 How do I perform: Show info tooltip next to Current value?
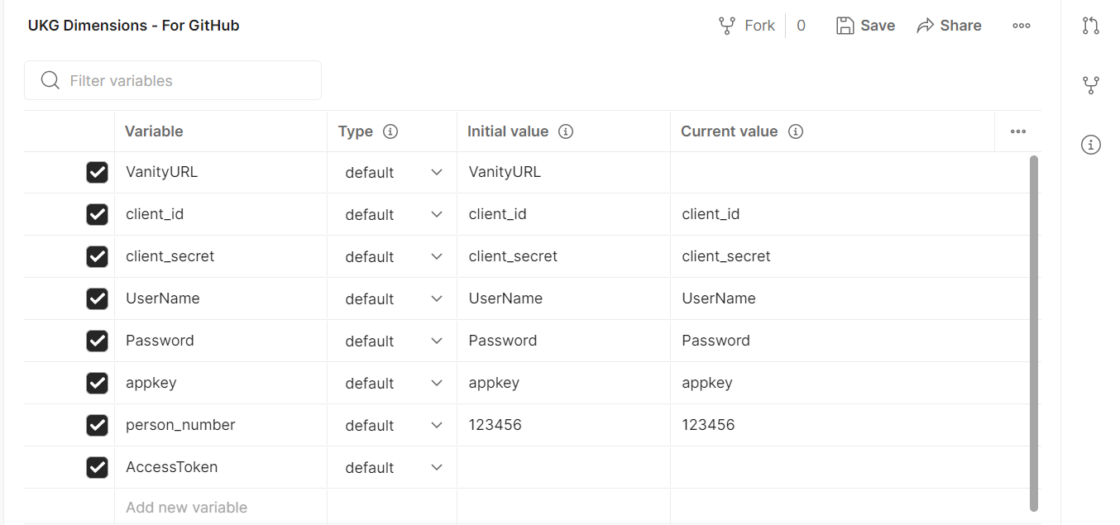[x=796, y=131]
